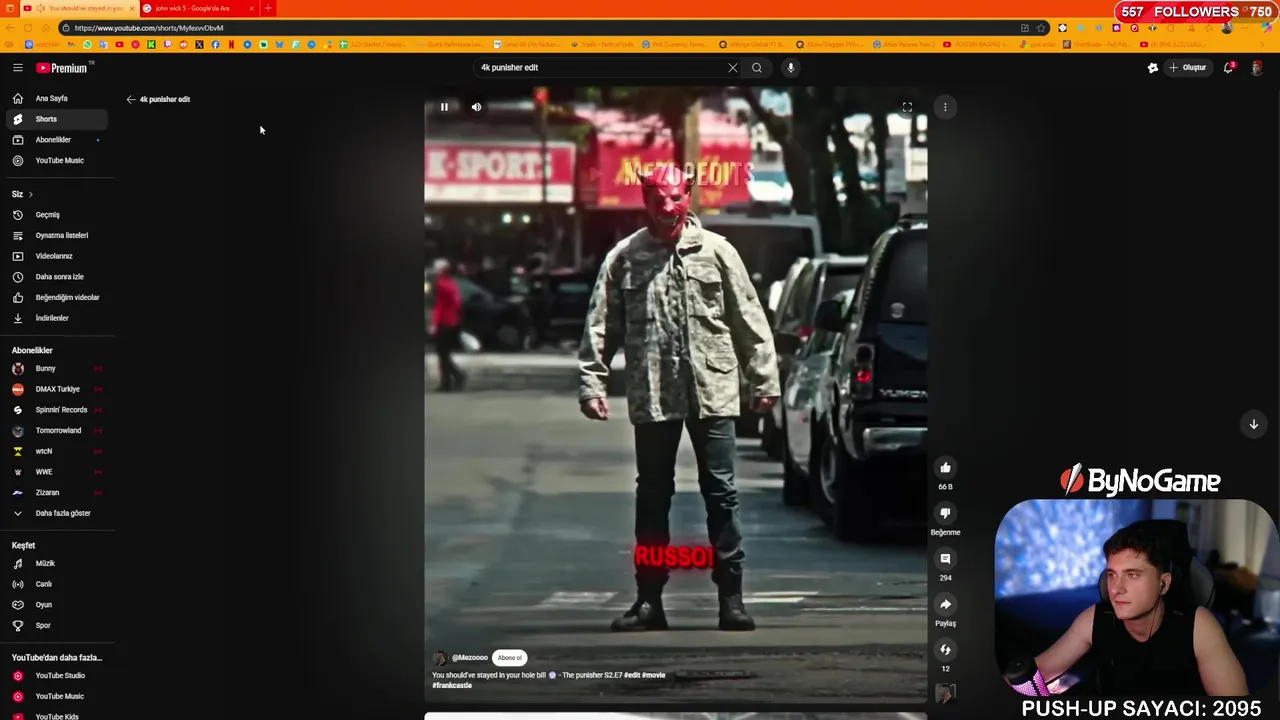Screen dimensions: 1280x720
Task: Expand Daha fazla göster subscriptions
Action: [x=57, y=513]
